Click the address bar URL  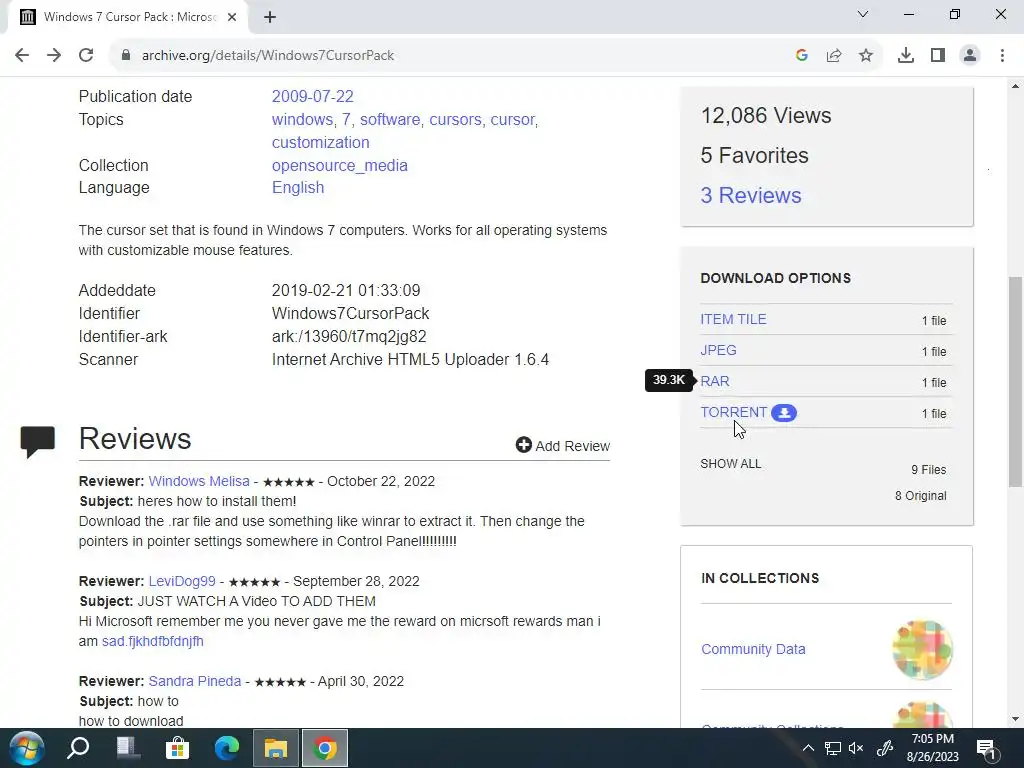[x=268, y=56]
